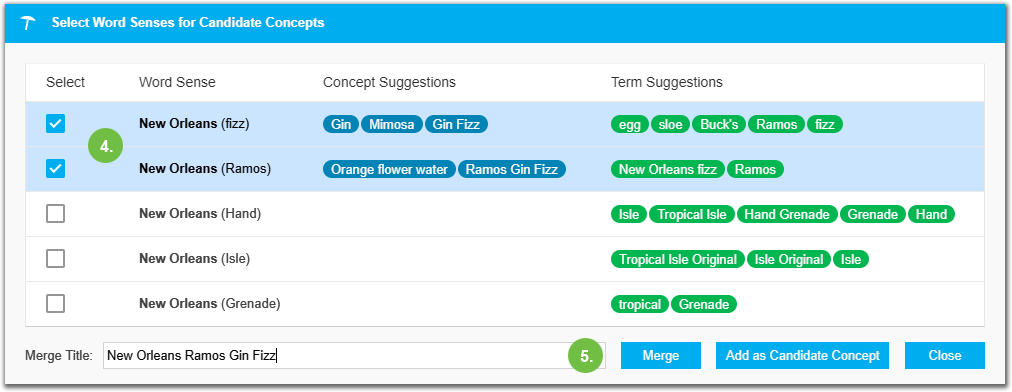Uncheck the New Orleans (fizz) checkbox

56,123
